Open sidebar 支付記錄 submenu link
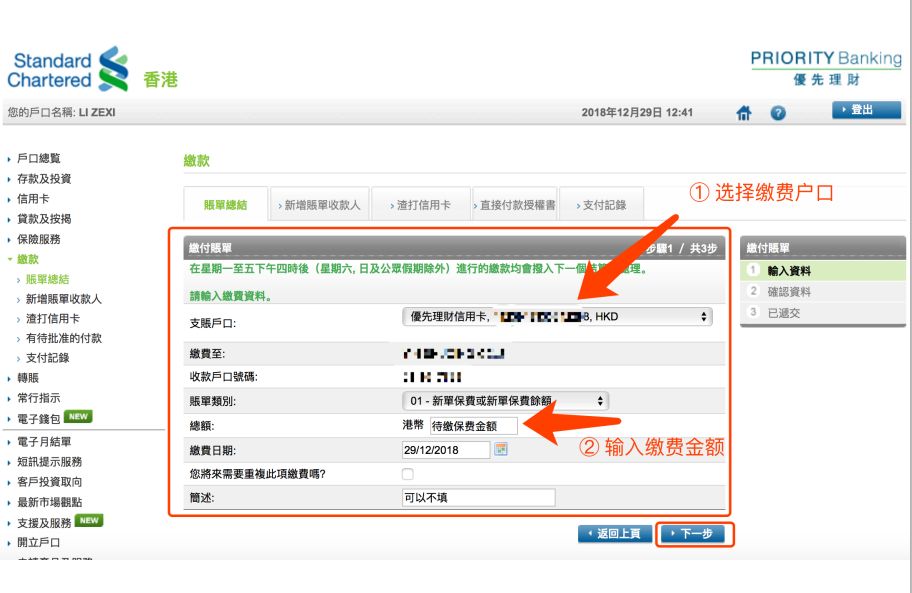This screenshot has width=912, height=593. (x=47, y=358)
